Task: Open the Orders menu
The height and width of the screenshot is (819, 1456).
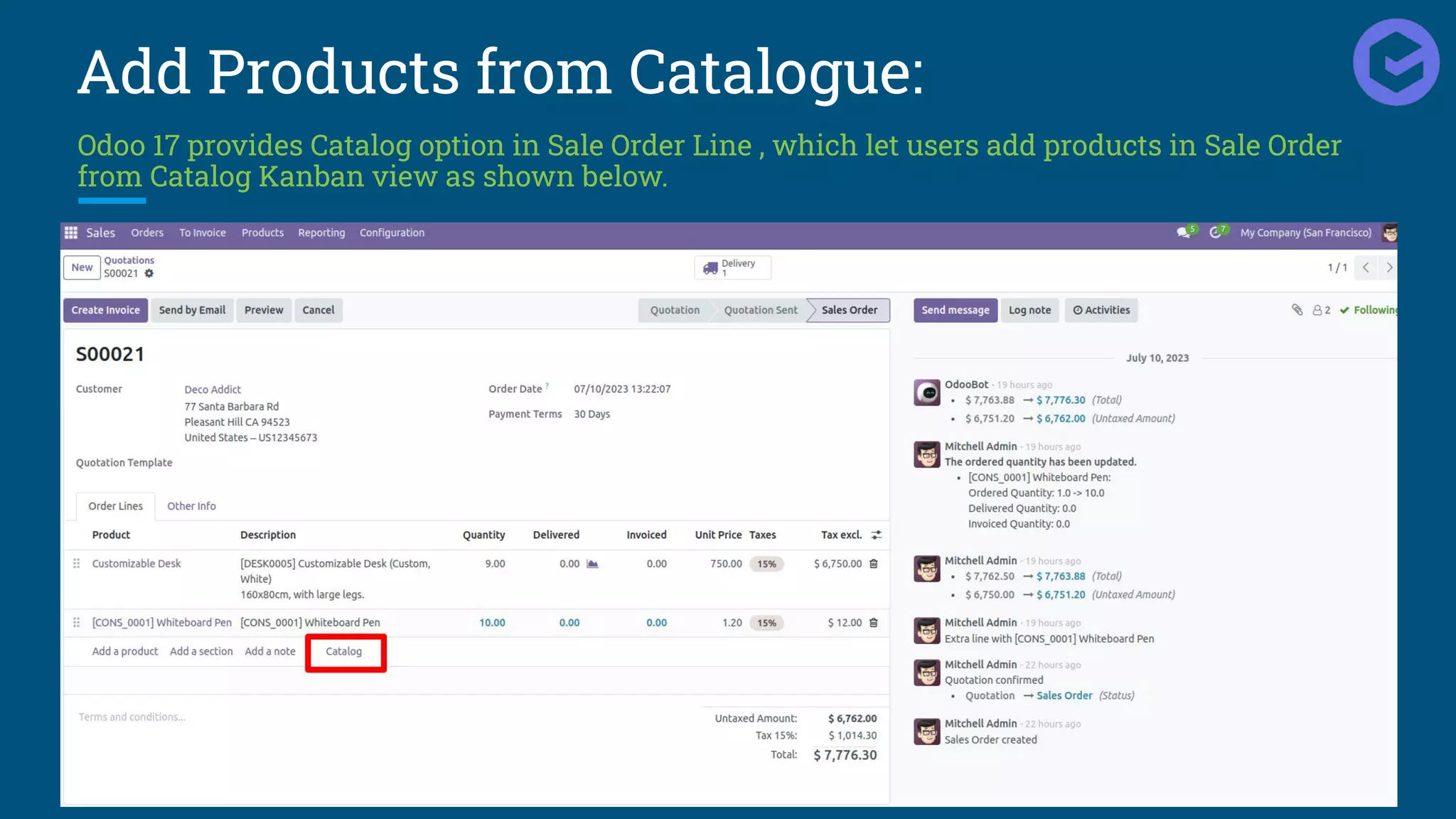Action: 147,232
